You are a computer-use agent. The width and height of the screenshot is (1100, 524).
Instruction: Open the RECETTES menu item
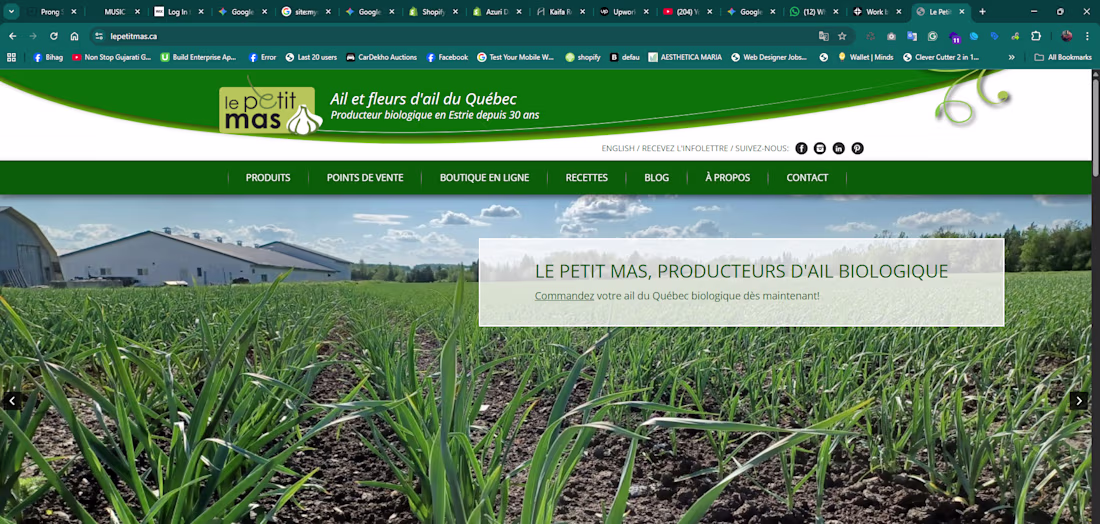click(x=586, y=177)
